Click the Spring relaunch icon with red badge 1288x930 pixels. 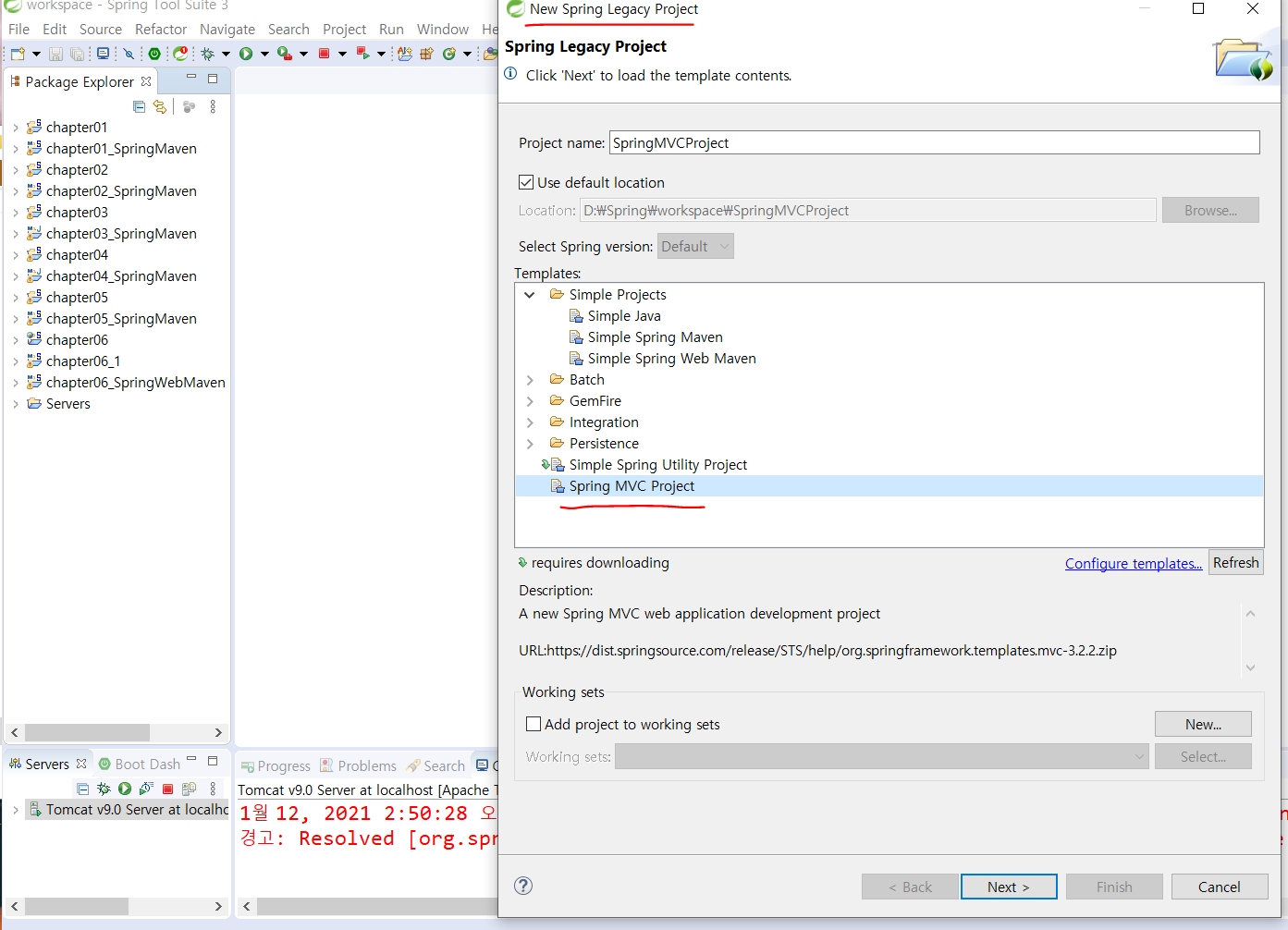coord(180,54)
